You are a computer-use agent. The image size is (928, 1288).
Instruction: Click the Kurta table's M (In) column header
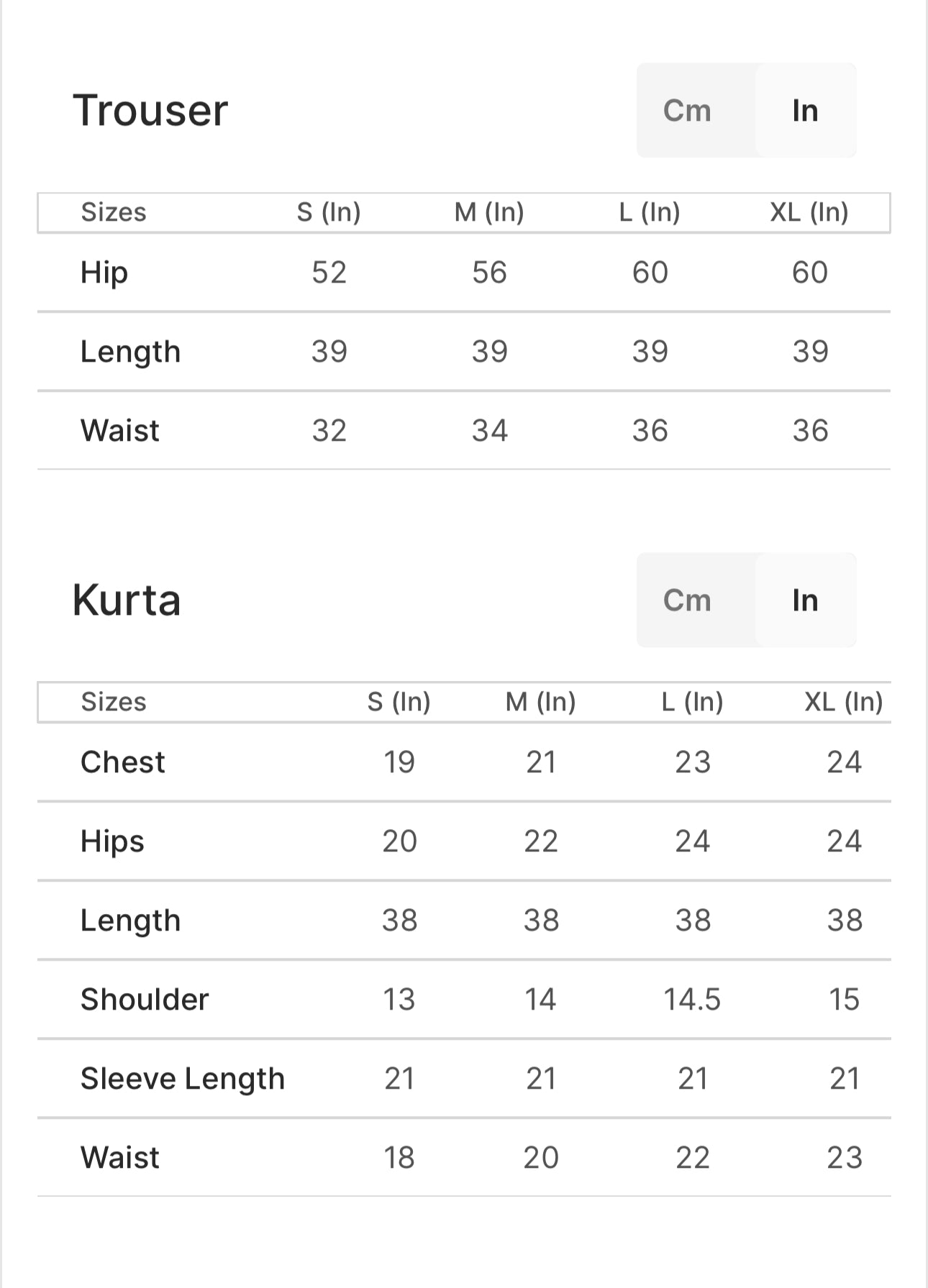[540, 702]
